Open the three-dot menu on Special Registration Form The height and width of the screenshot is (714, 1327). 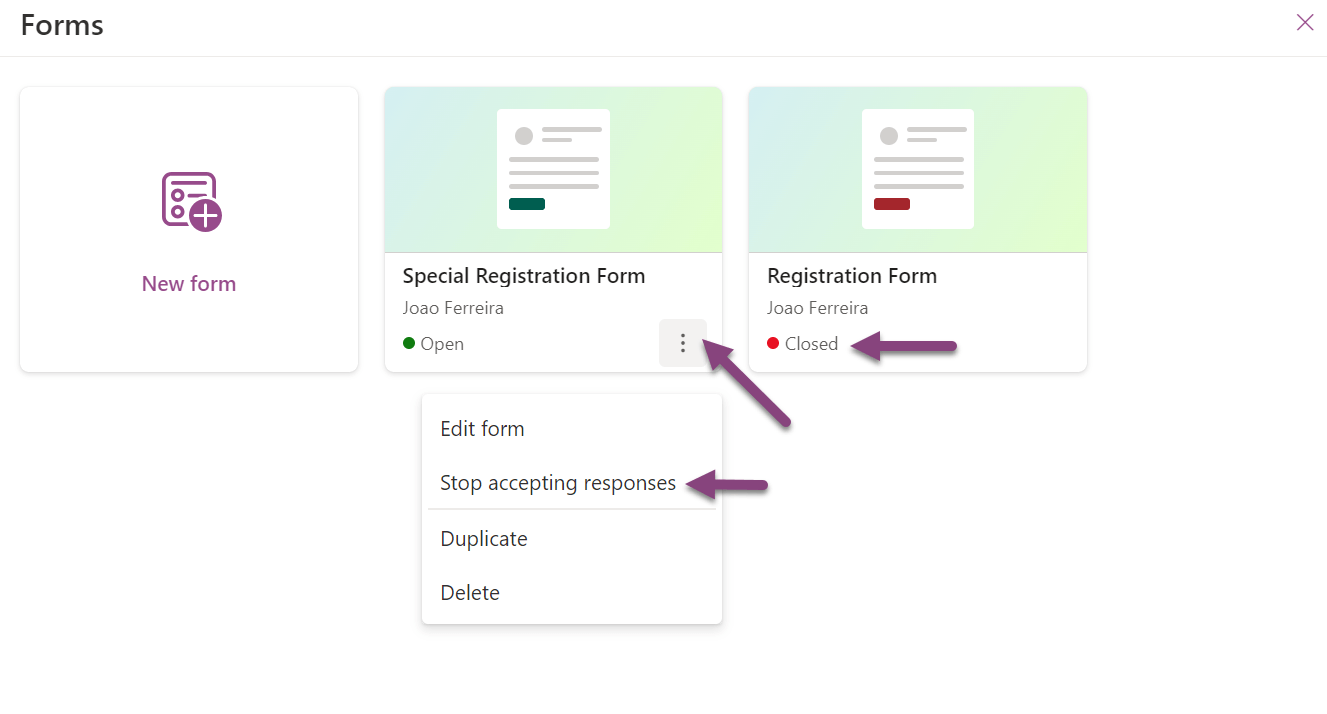(x=683, y=343)
